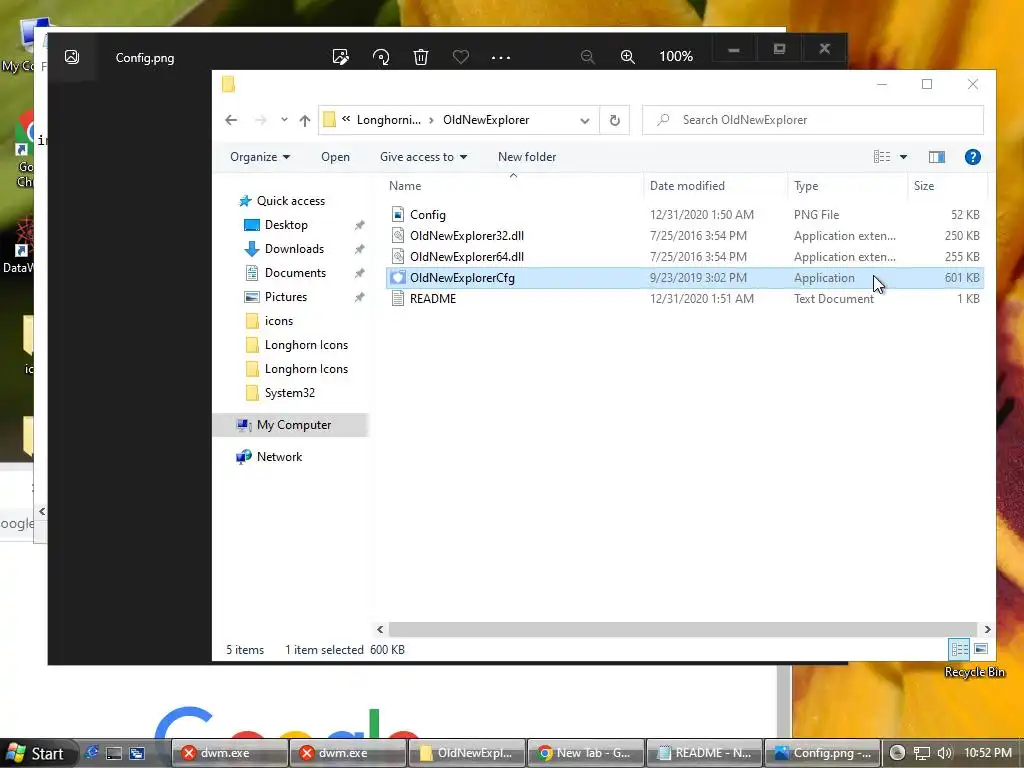Switch to large icons view in status bar
This screenshot has height=768, width=1024.
[981, 649]
